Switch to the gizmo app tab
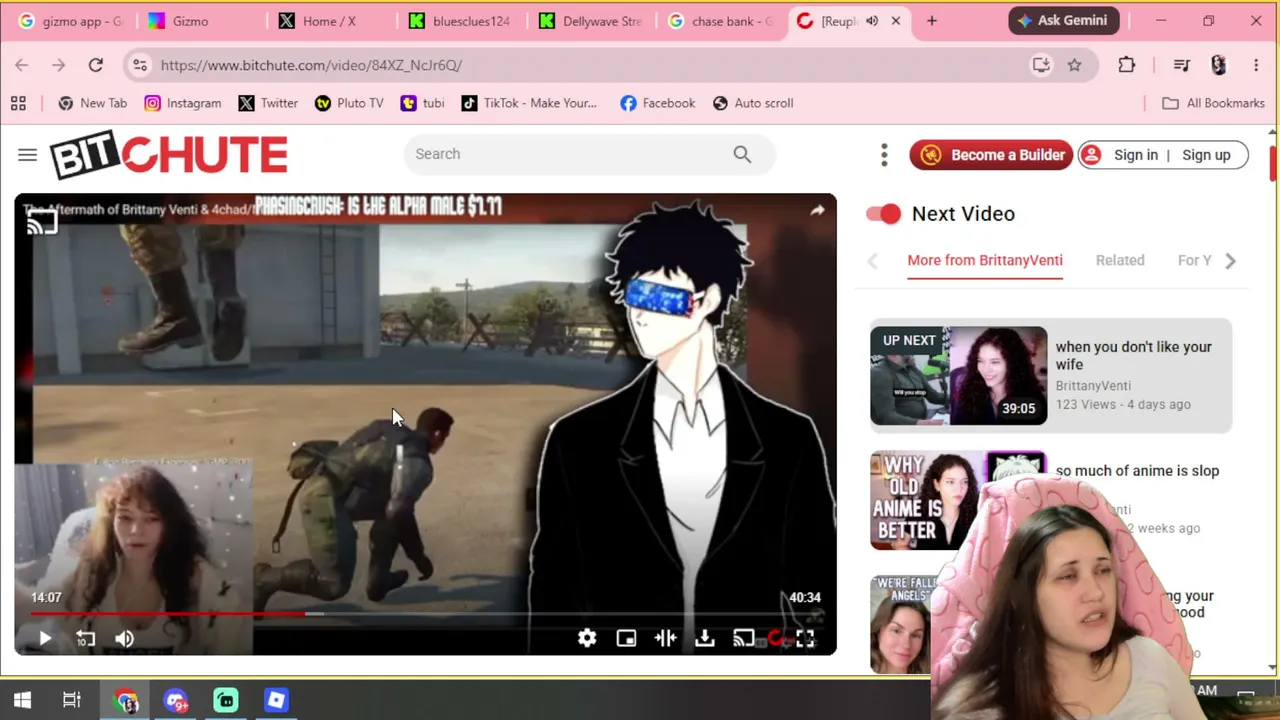The width and height of the screenshot is (1280, 720). [x=70, y=20]
